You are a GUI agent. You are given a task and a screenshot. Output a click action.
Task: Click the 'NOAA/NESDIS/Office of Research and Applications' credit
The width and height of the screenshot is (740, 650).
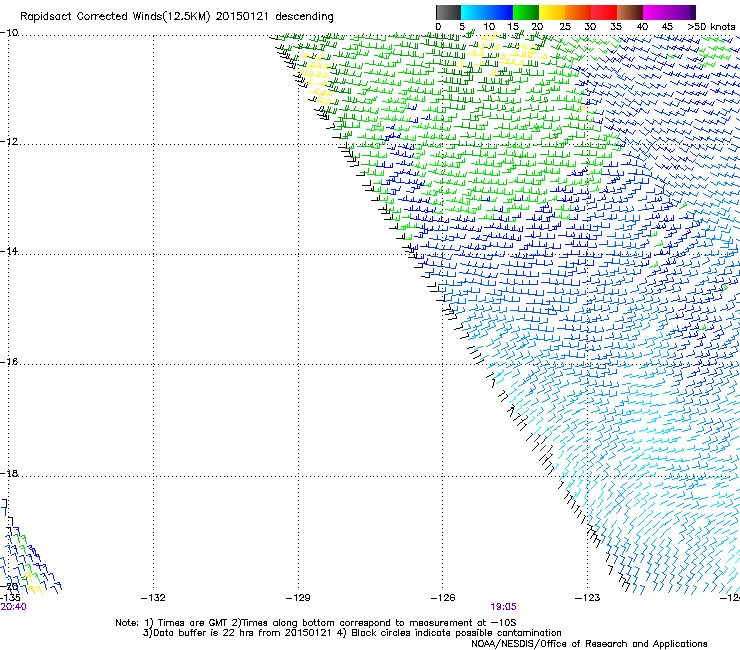pyautogui.click(x=589, y=643)
